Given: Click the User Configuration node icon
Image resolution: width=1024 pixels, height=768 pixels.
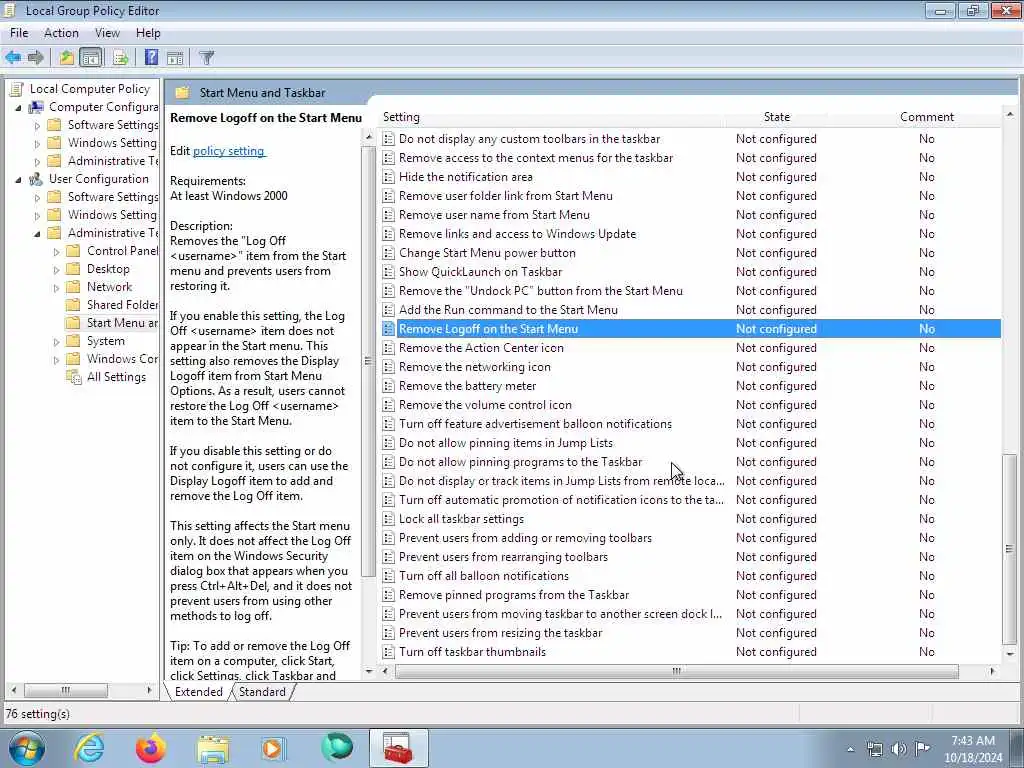Looking at the screenshot, I should click(37, 179).
